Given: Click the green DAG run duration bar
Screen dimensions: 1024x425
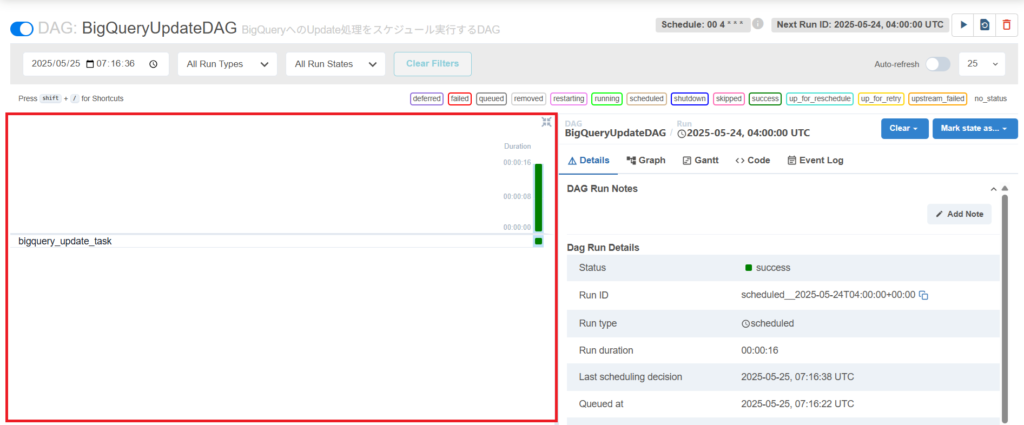Looking at the screenshot, I should click(538, 197).
